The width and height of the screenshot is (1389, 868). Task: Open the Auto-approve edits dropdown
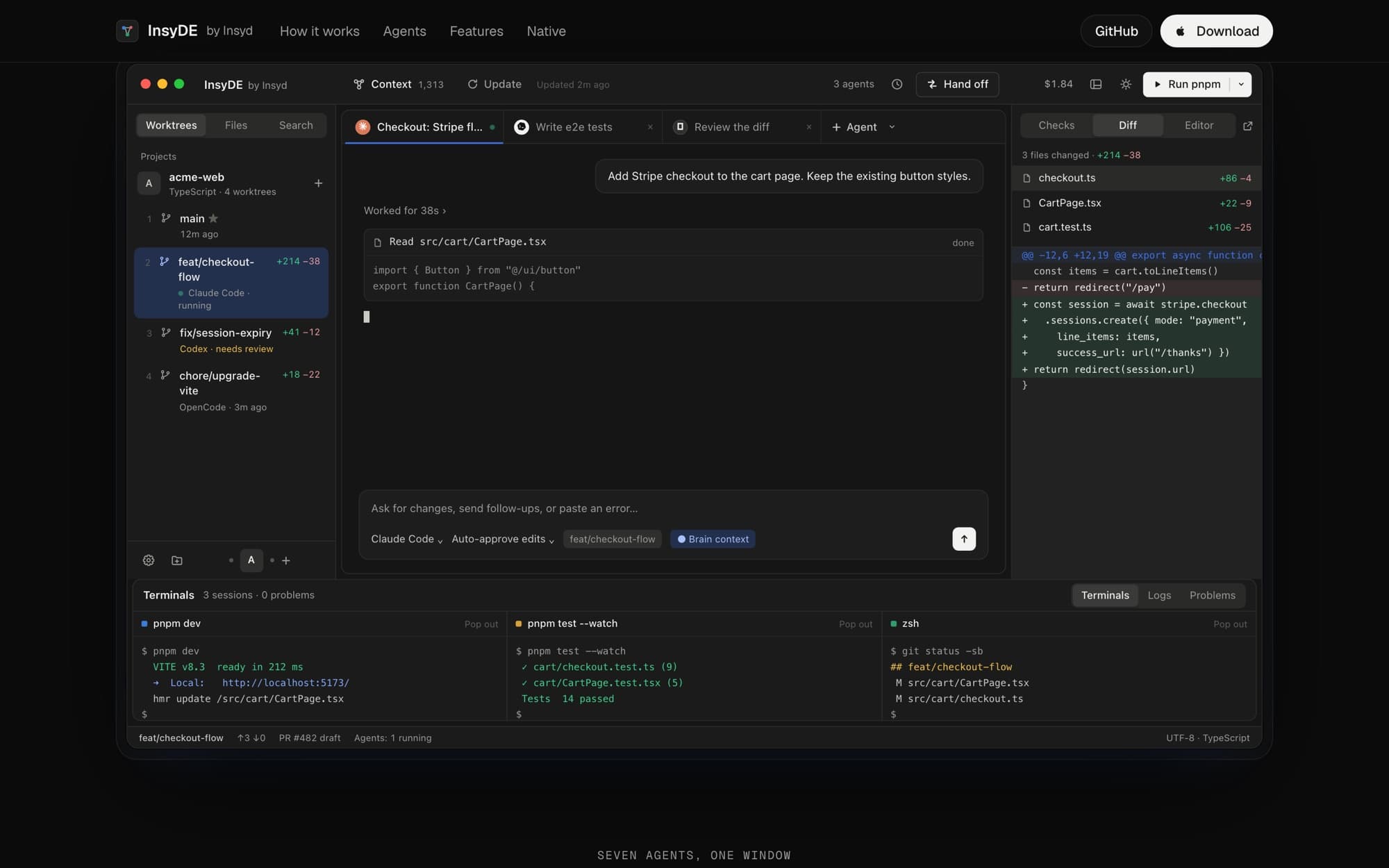[x=503, y=539]
